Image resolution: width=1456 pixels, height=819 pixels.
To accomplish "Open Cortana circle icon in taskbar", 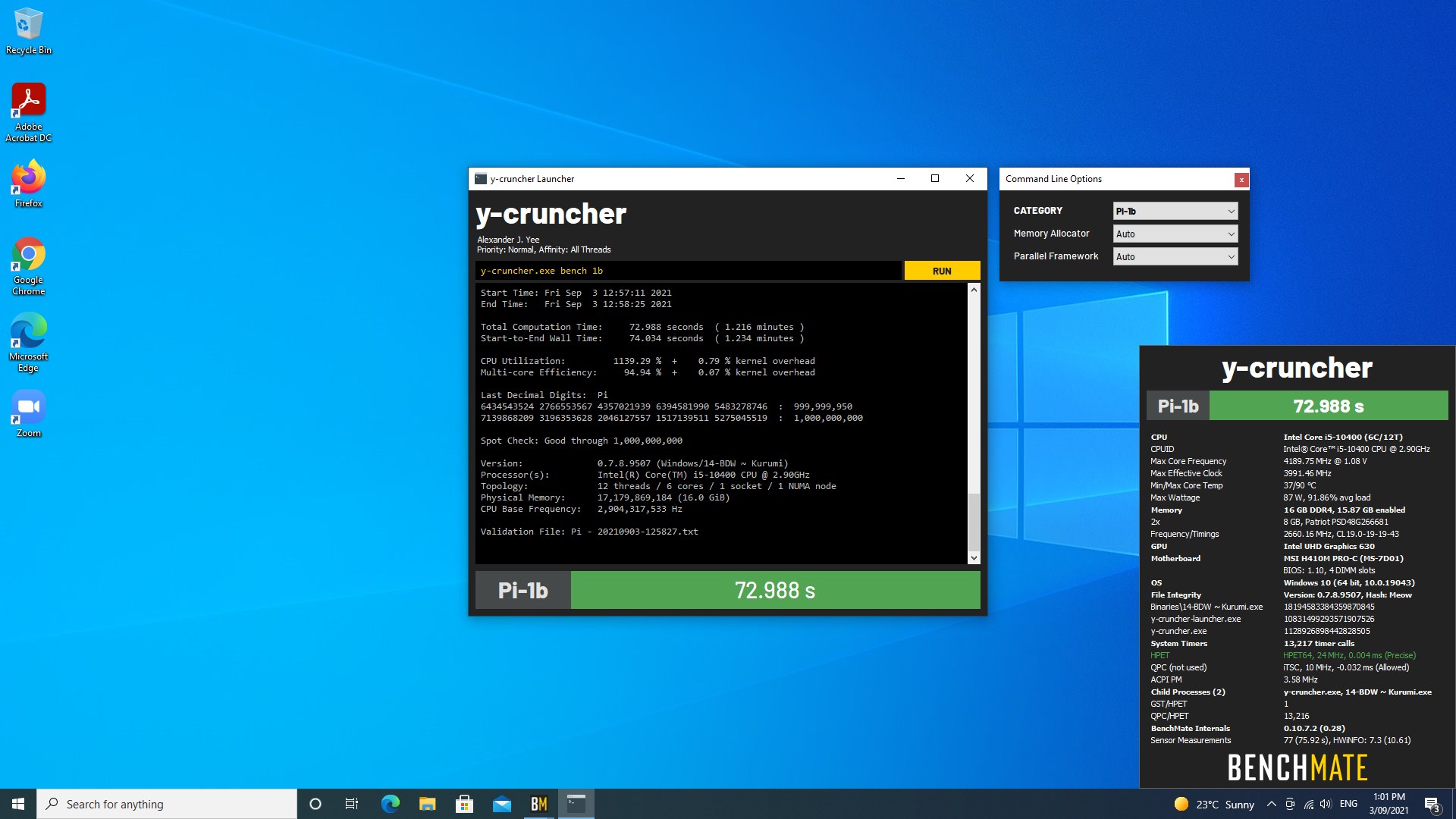I will 315,804.
